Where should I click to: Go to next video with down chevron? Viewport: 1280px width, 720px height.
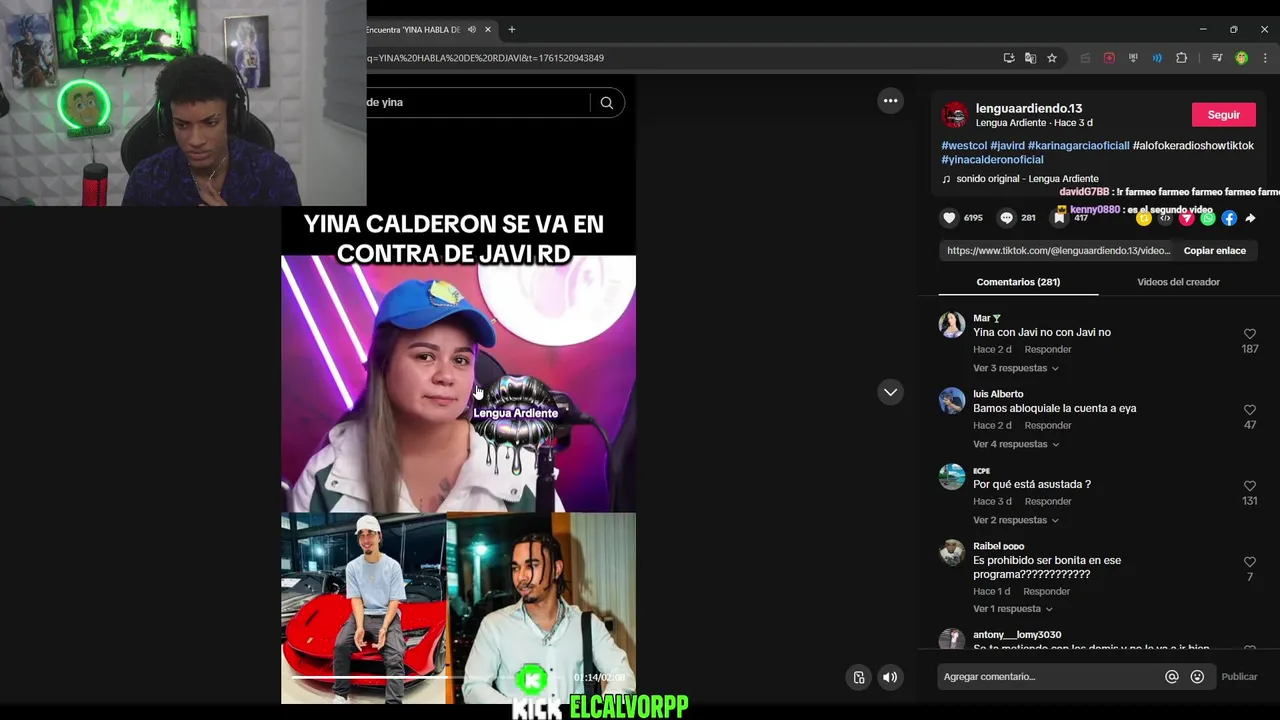coord(890,392)
